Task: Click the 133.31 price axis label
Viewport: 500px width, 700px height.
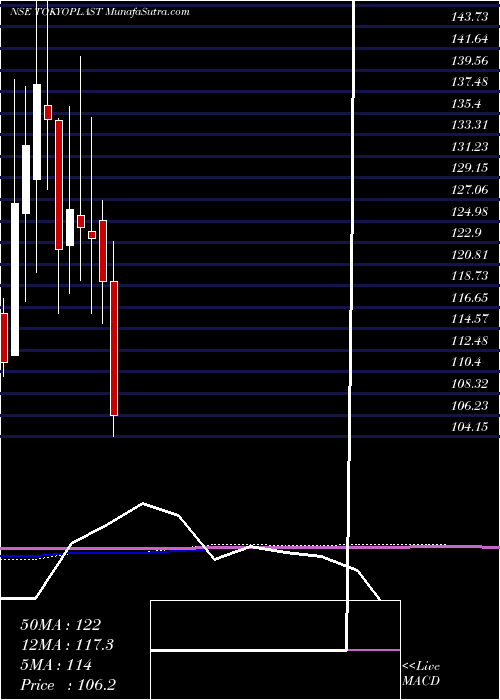Action: [x=470, y=125]
